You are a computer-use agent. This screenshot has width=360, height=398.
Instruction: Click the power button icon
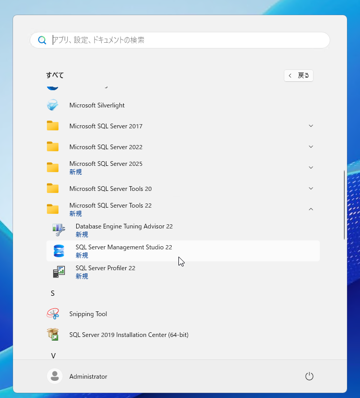(309, 377)
